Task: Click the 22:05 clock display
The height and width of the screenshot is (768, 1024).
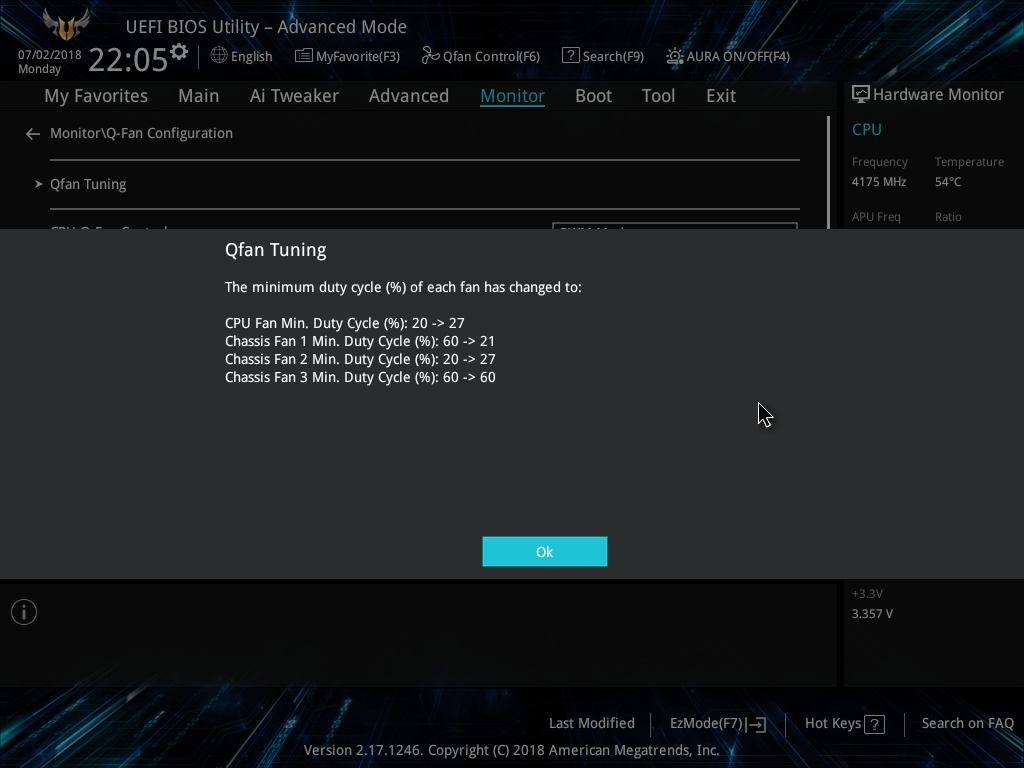Action: tap(128, 59)
